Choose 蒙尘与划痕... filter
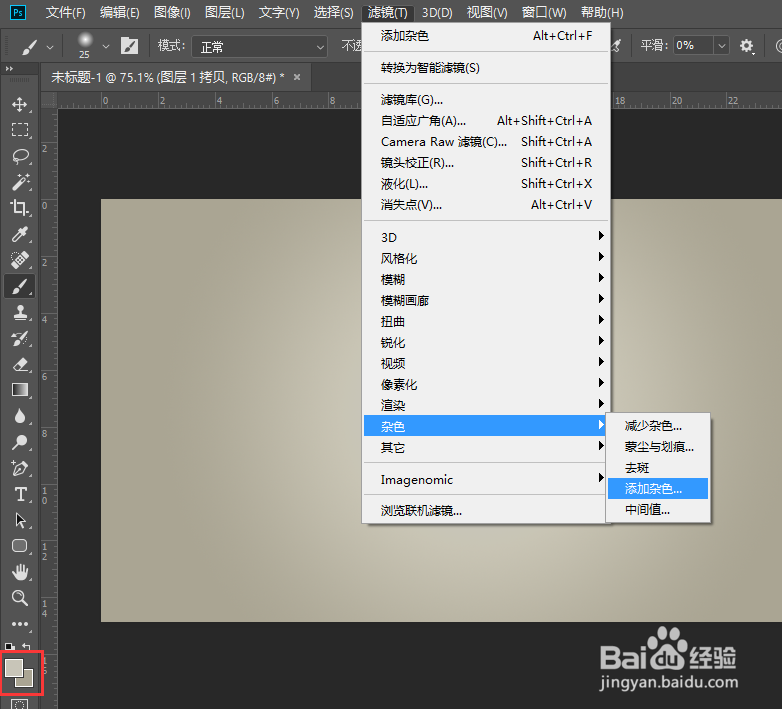Screen dimensions: 782x709 [x=658, y=447]
